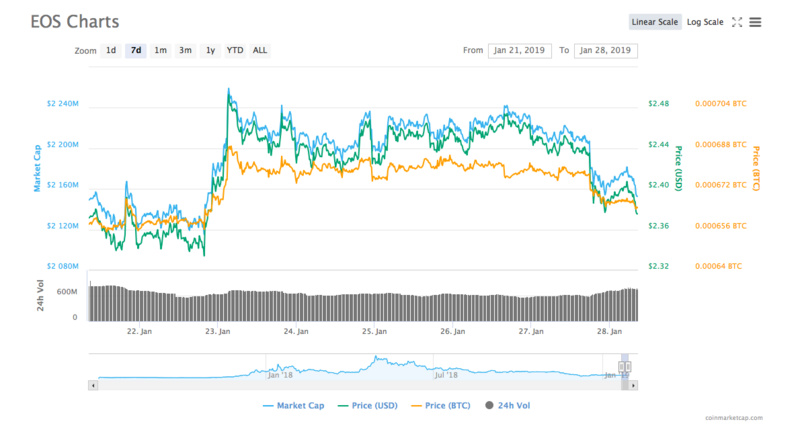Click the navigator right scroll arrow
800x430 pixels.
coord(633,386)
